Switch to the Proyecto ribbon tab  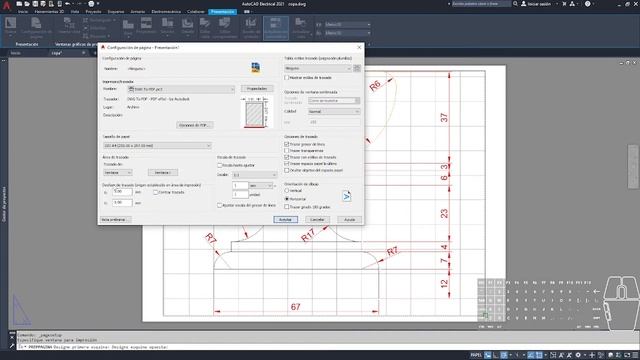click(x=93, y=12)
